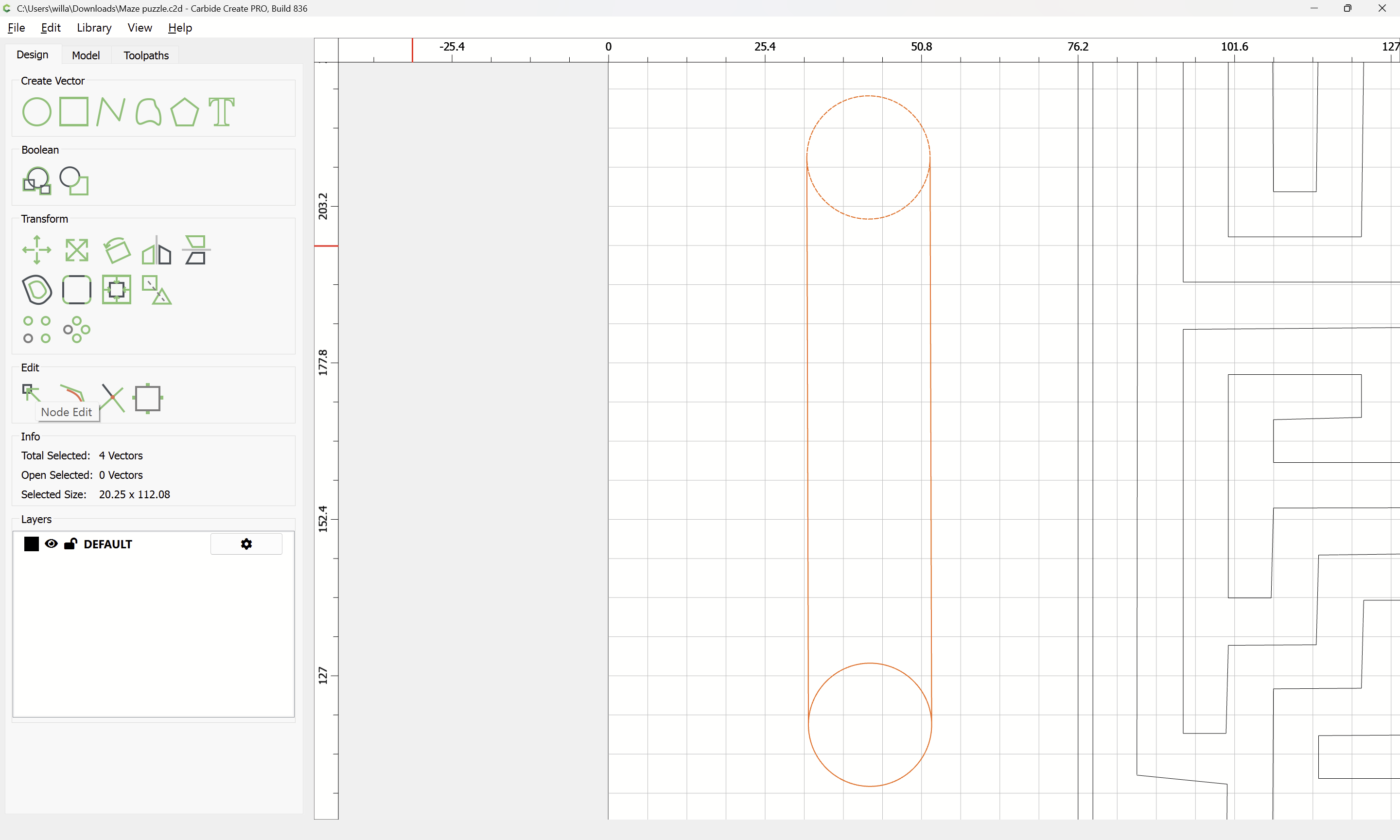This screenshot has width=1400, height=840.
Task: Select the Create Rectangle tool
Action: (x=73, y=111)
